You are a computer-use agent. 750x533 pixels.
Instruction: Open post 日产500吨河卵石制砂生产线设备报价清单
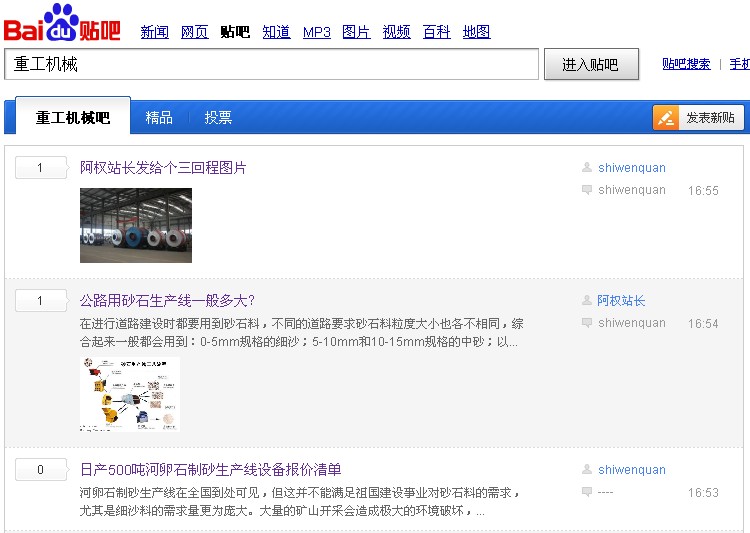(210, 469)
